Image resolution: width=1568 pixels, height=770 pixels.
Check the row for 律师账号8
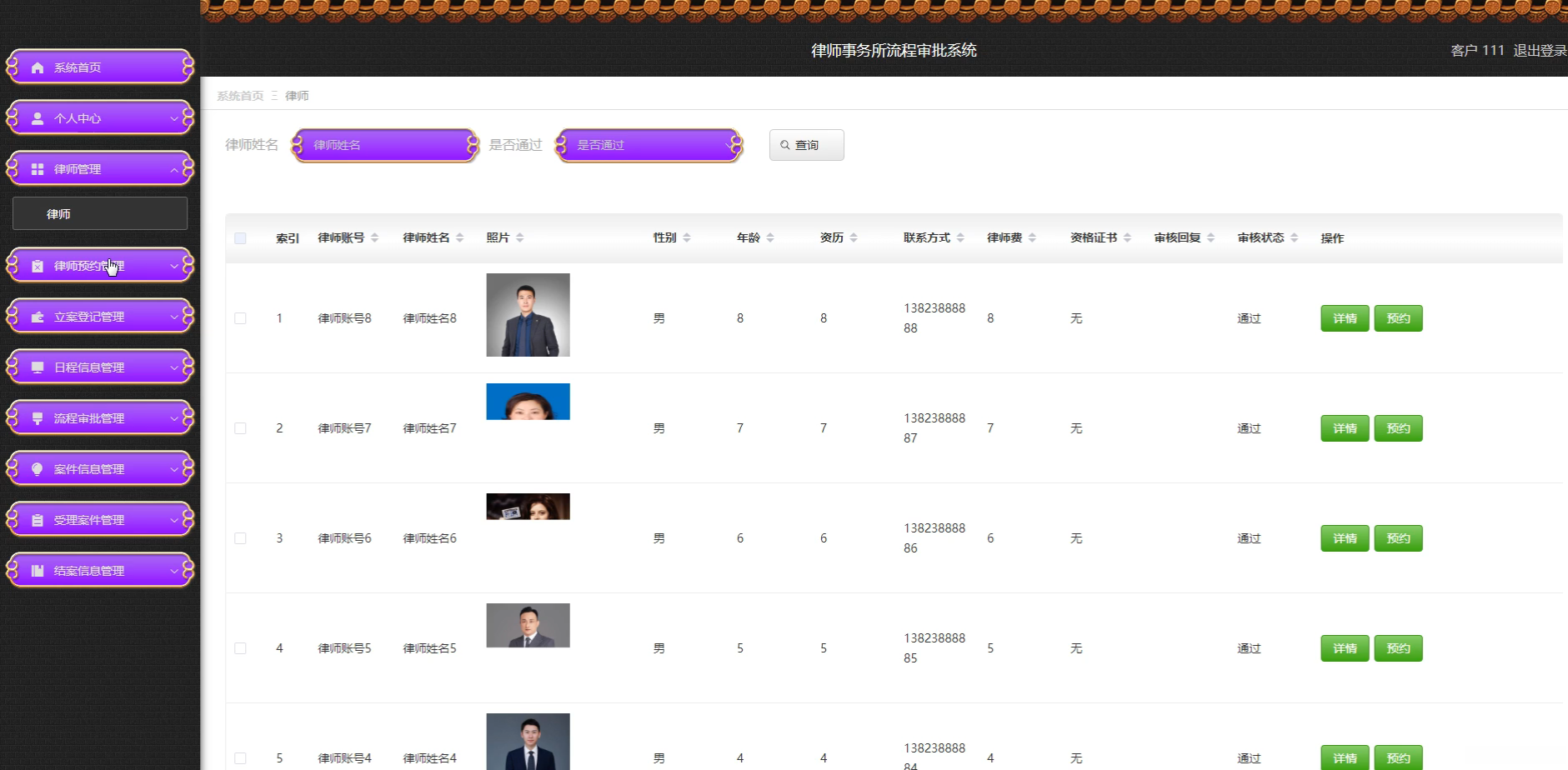[x=240, y=318]
